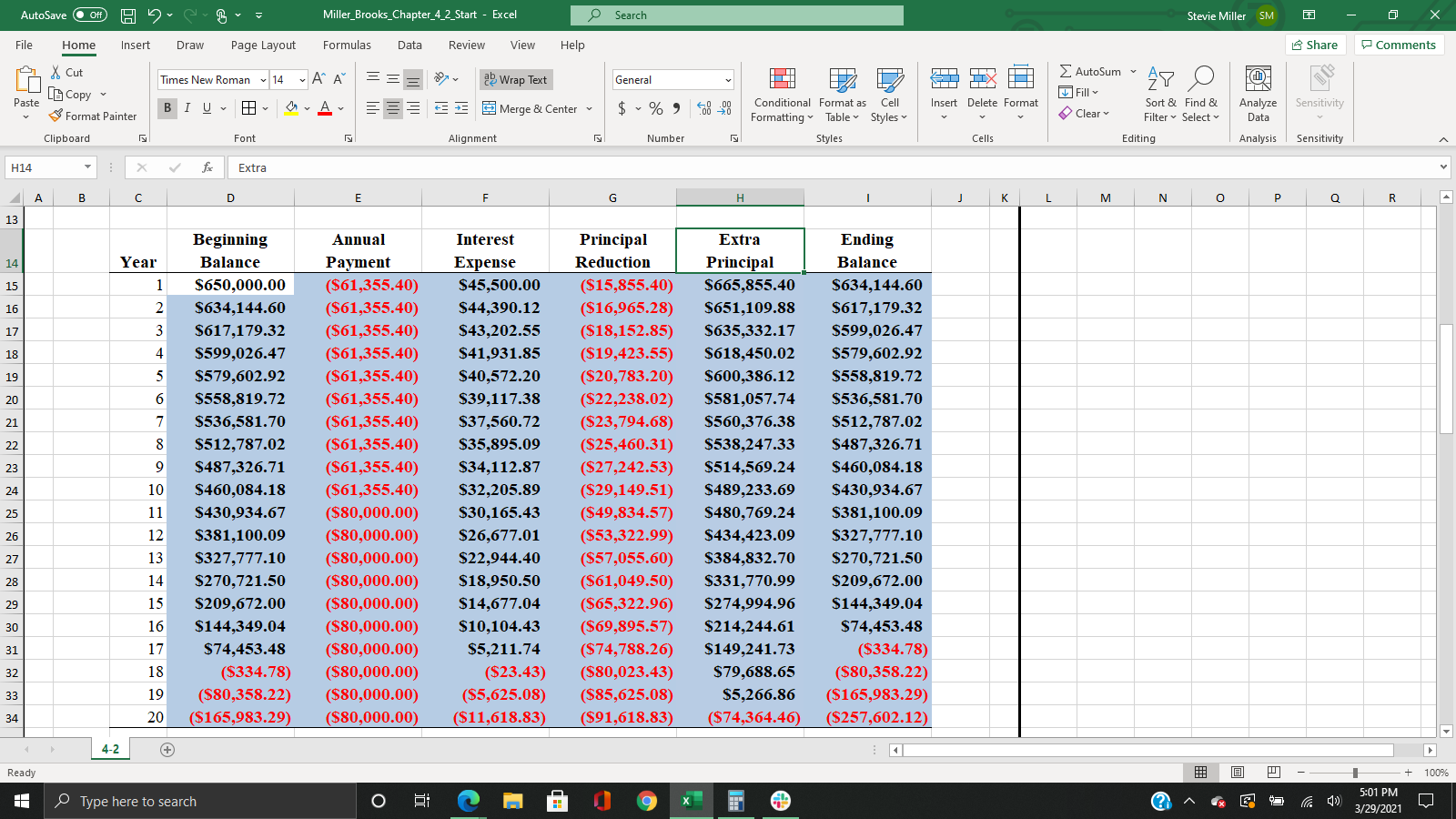Switch to the Insert tab
This screenshot has width=1456, height=819.
coord(136,45)
